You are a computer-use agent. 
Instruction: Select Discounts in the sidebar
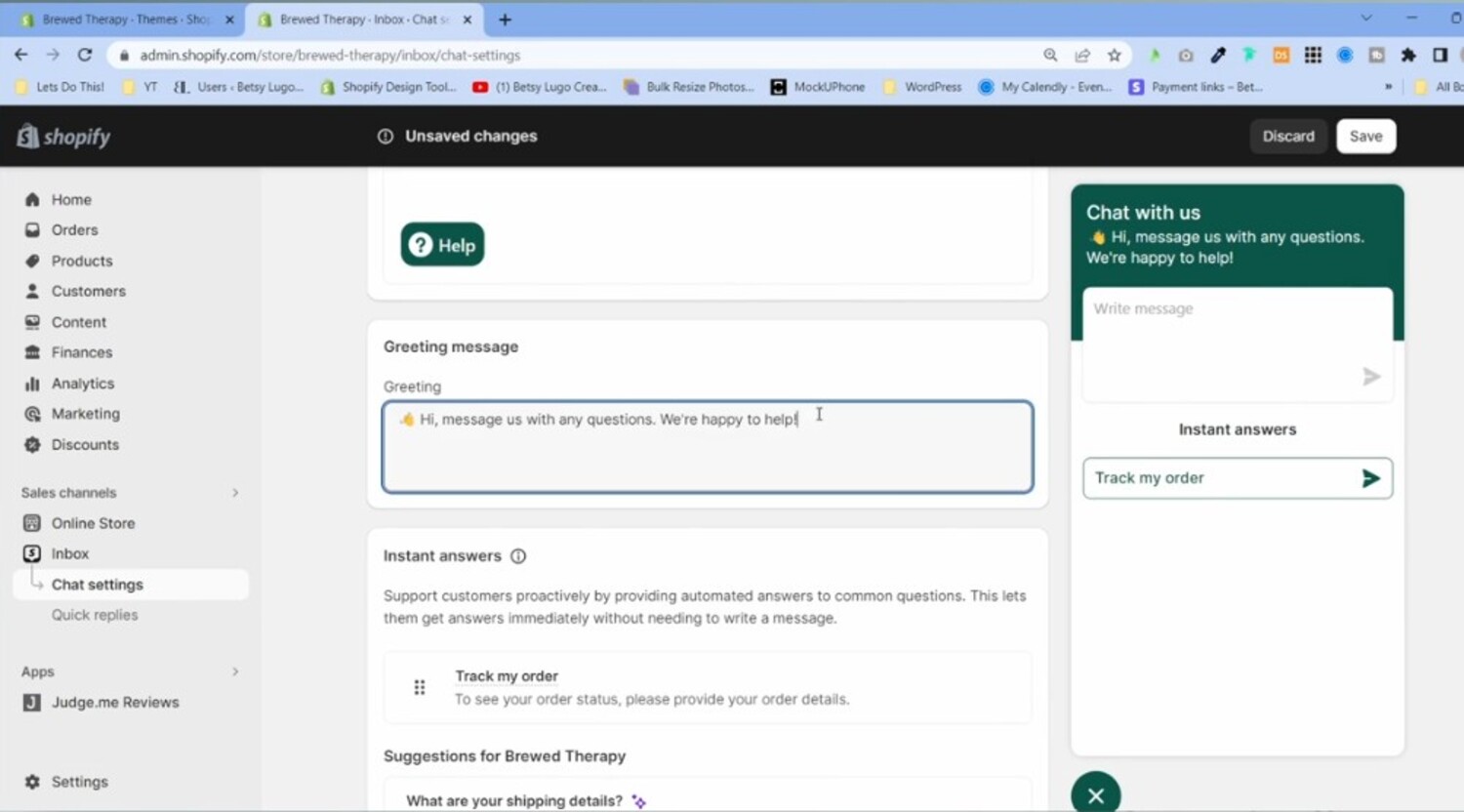83,444
